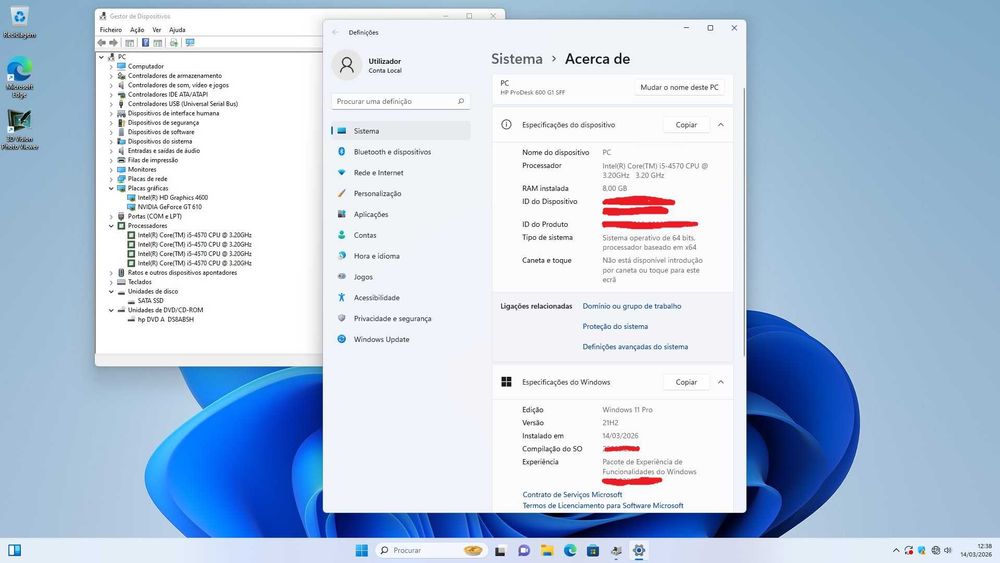Click the back arrow in Definições title bar
Image resolution: width=1000 pixels, height=563 pixels.
coord(335,32)
